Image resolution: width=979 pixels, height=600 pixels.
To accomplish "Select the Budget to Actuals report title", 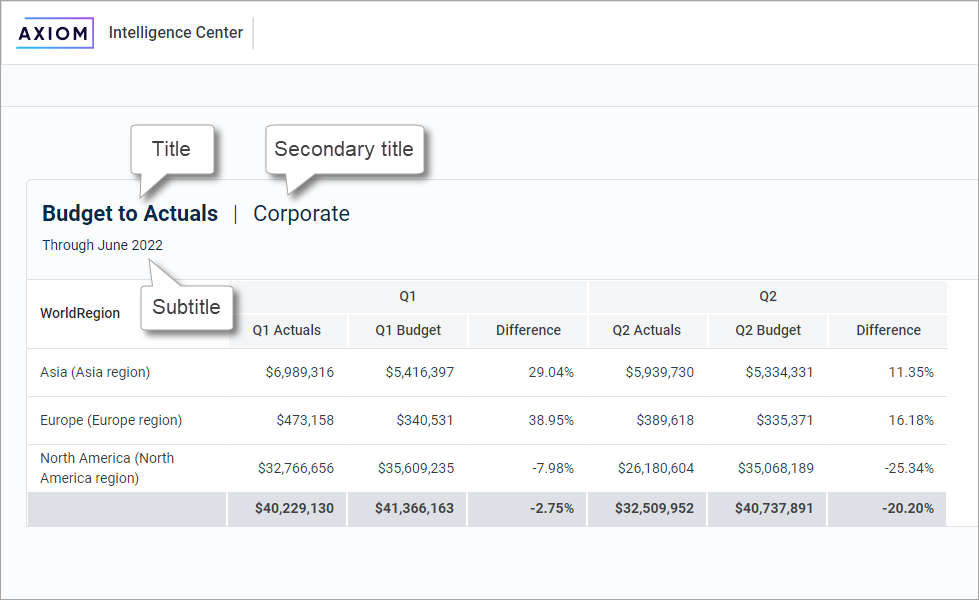I will pos(130,213).
